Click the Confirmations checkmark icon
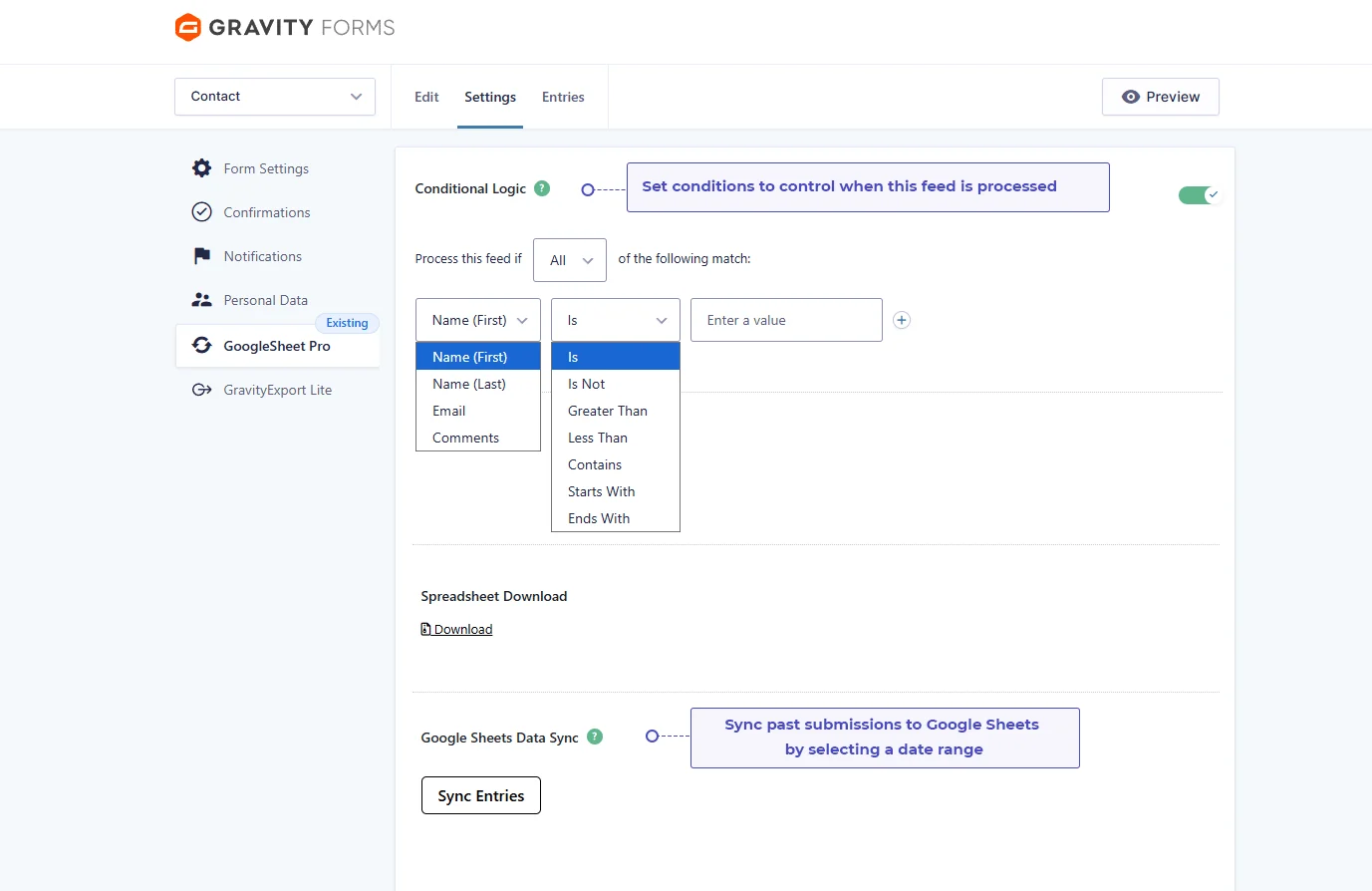Image resolution: width=1372 pixels, height=891 pixels. tap(202, 212)
